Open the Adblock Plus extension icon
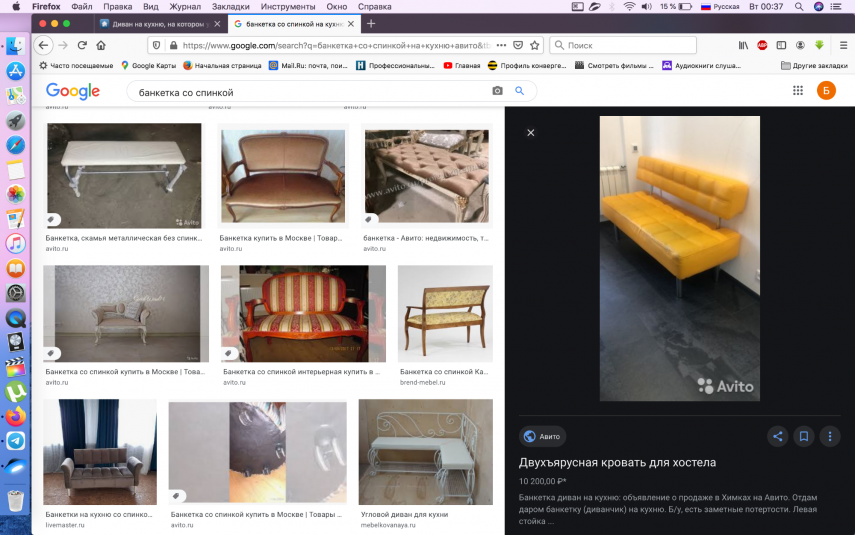Image resolution: width=855 pixels, height=535 pixels. pos(762,45)
